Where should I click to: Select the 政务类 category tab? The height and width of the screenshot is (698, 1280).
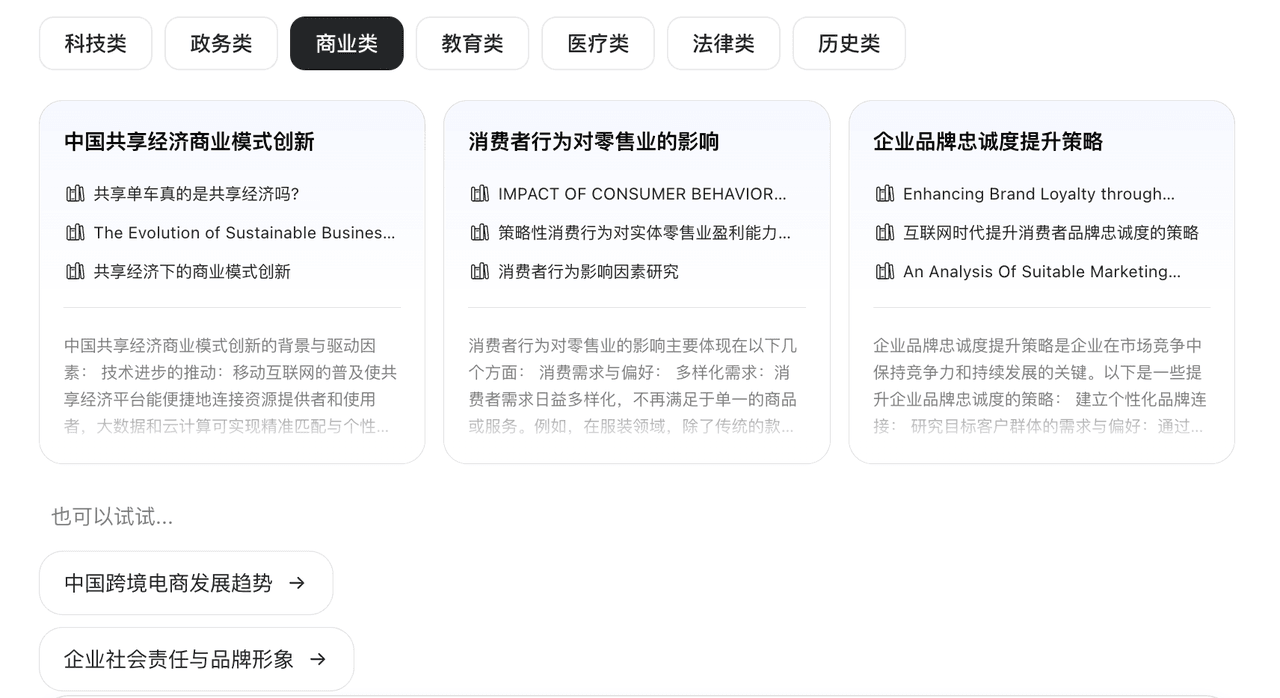tap(221, 44)
